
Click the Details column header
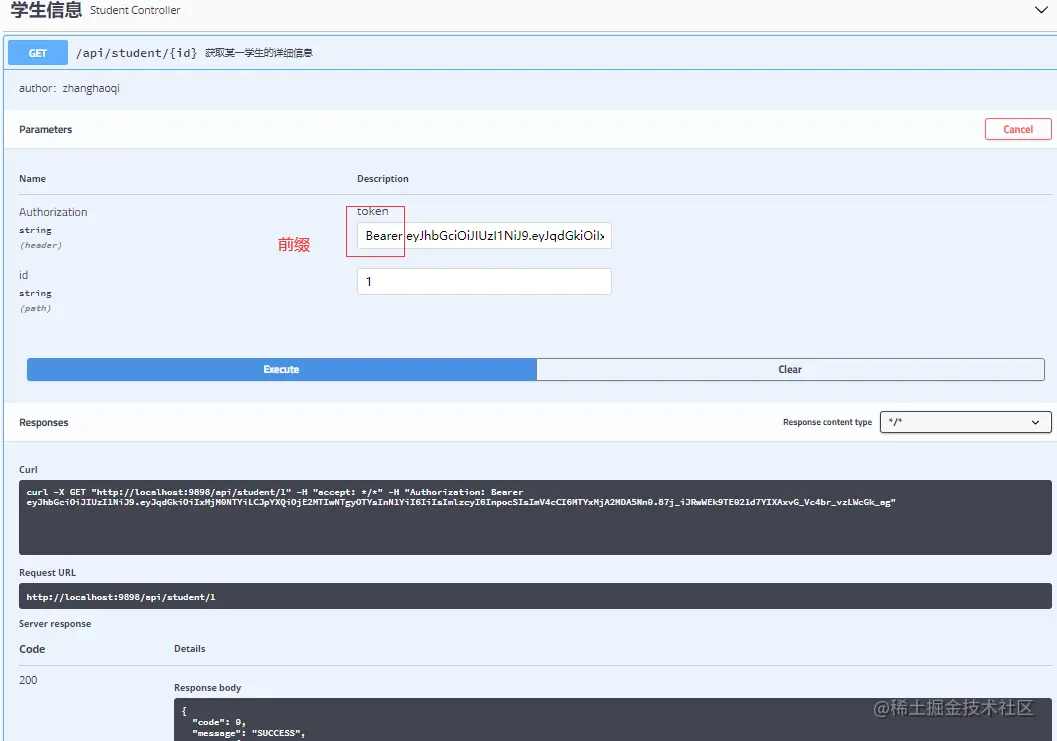189,649
